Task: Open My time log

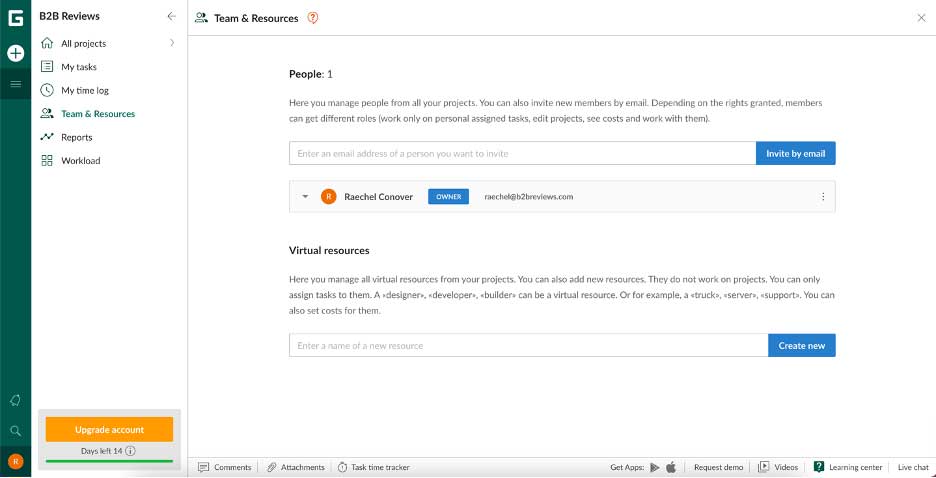Action: pyautogui.click(x=85, y=90)
